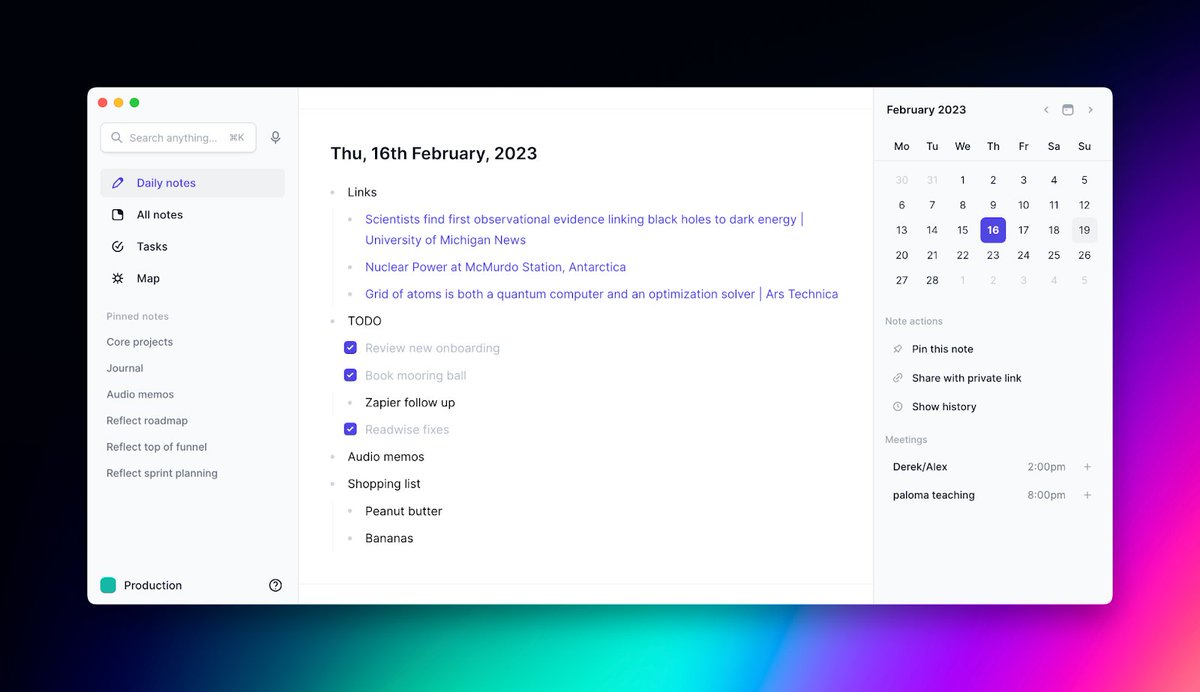
Task: Uncheck Readwise fixes task
Action: tap(350, 429)
